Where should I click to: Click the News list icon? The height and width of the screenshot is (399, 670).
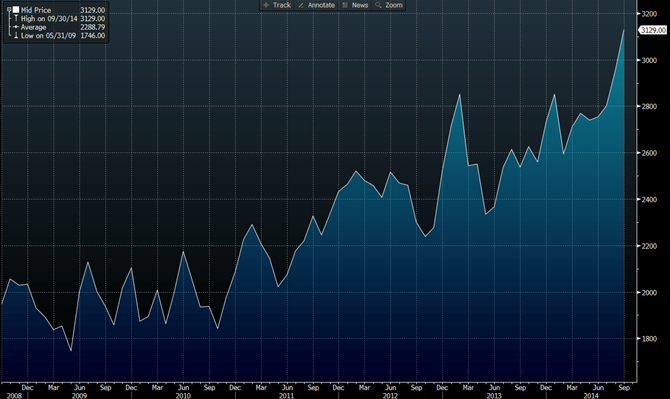point(345,5)
